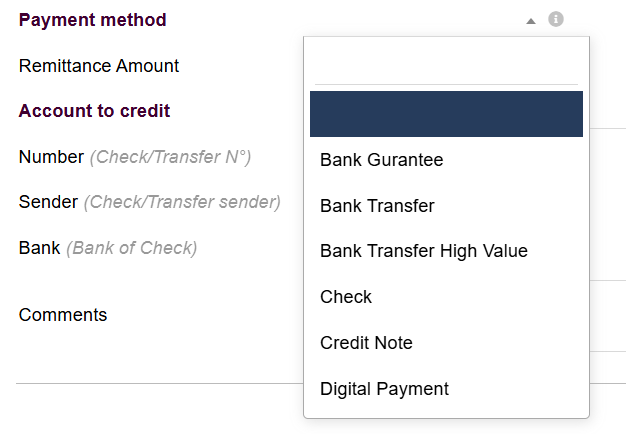Click the "(Check/Transfer sender)" hint text
626x434 pixels.
coord(182,202)
